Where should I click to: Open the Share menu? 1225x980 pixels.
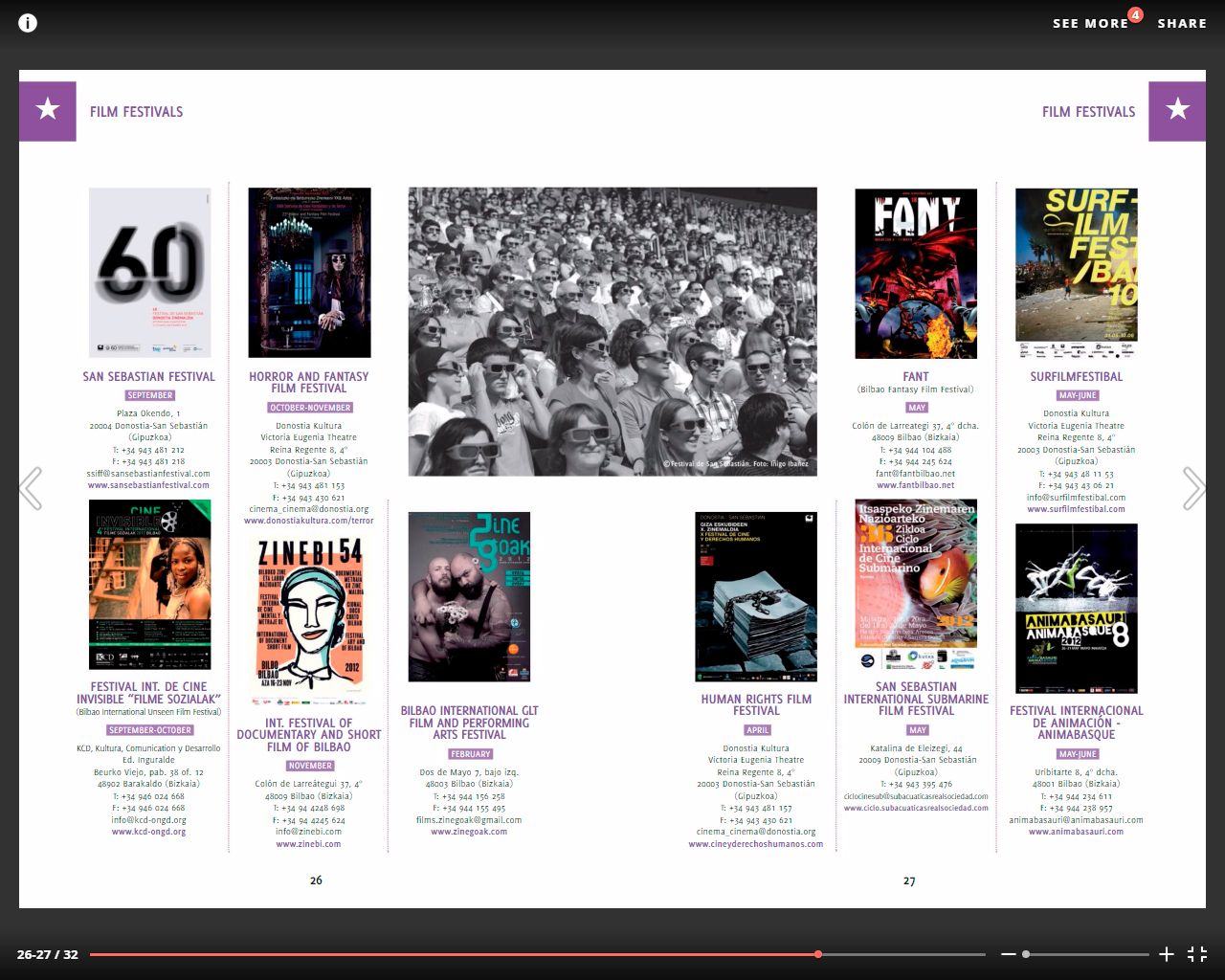(x=1182, y=23)
